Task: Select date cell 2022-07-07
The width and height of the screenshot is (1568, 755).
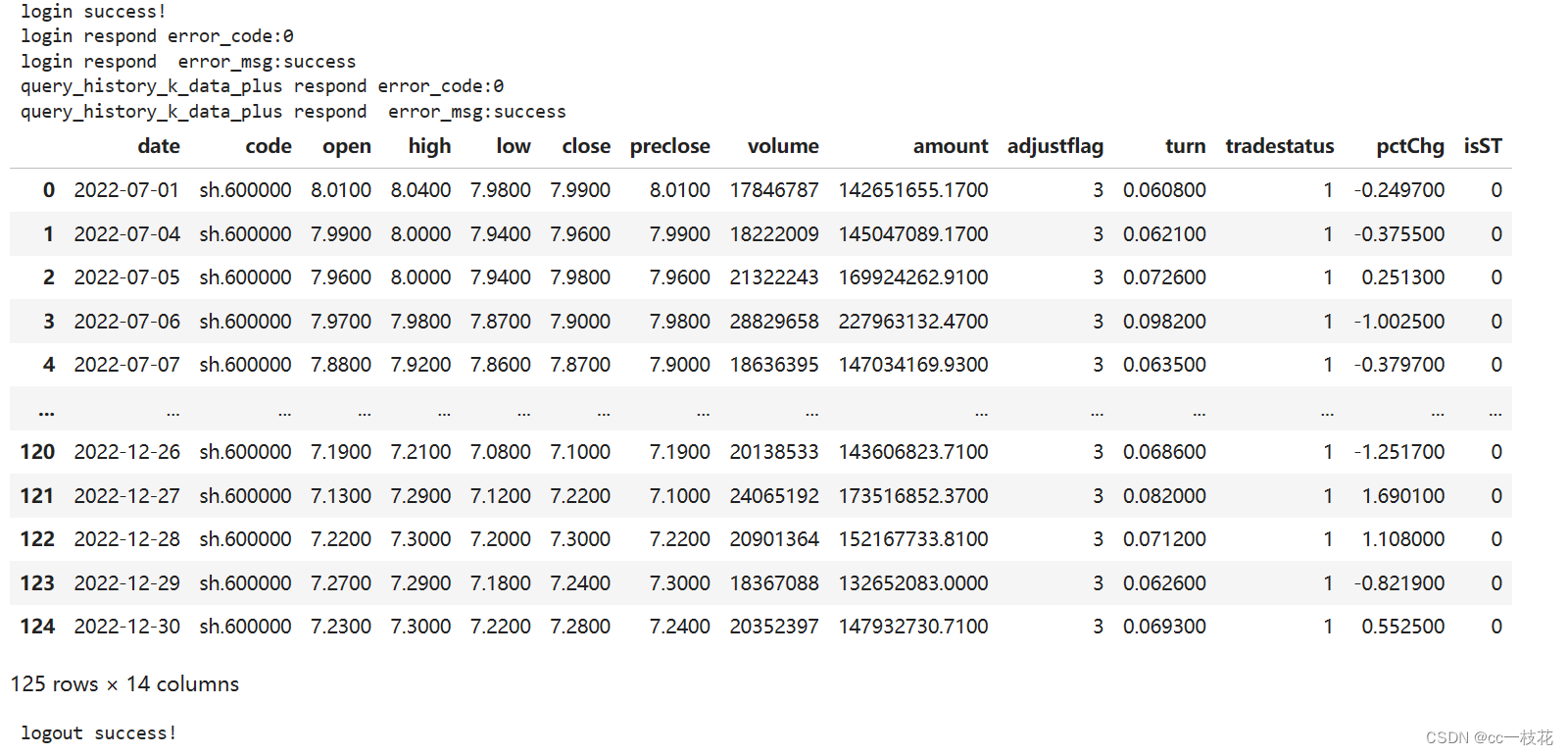Action: pyautogui.click(x=127, y=365)
